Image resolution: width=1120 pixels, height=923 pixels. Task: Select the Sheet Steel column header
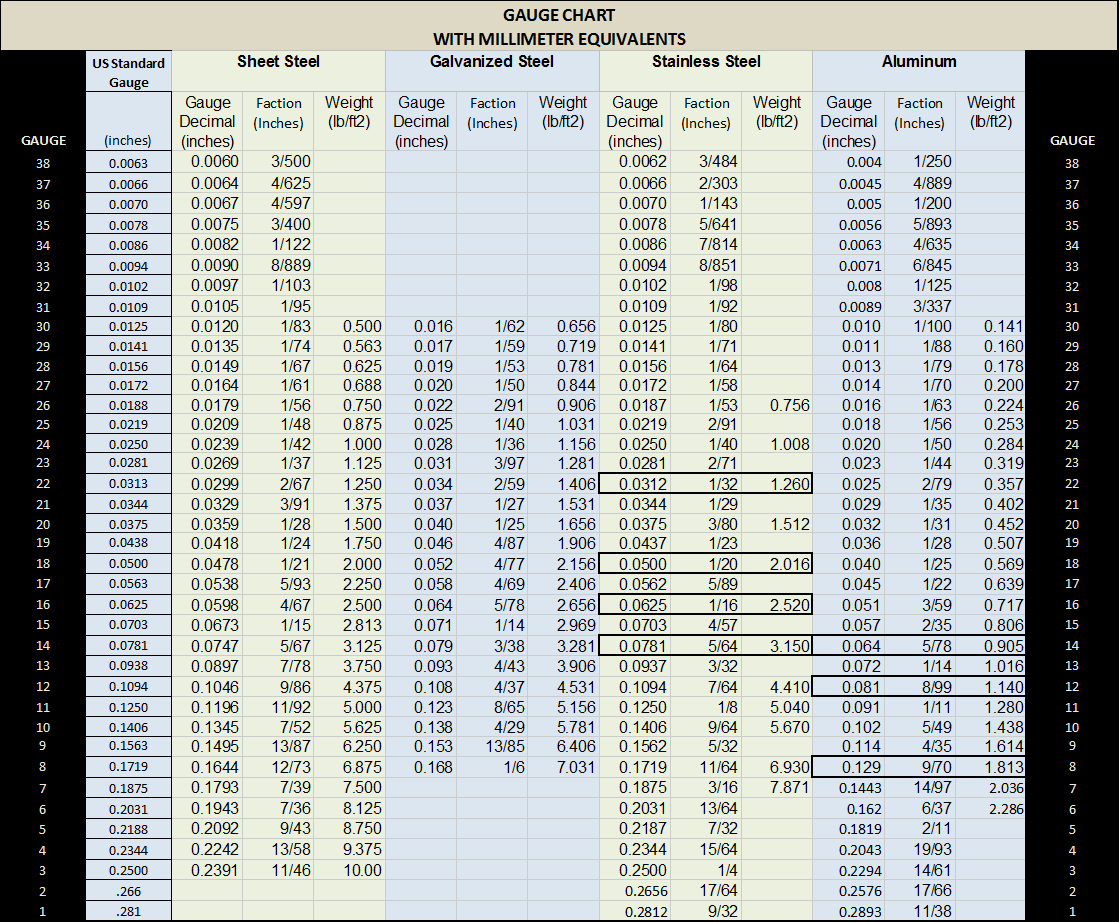pyautogui.click(x=278, y=61)
